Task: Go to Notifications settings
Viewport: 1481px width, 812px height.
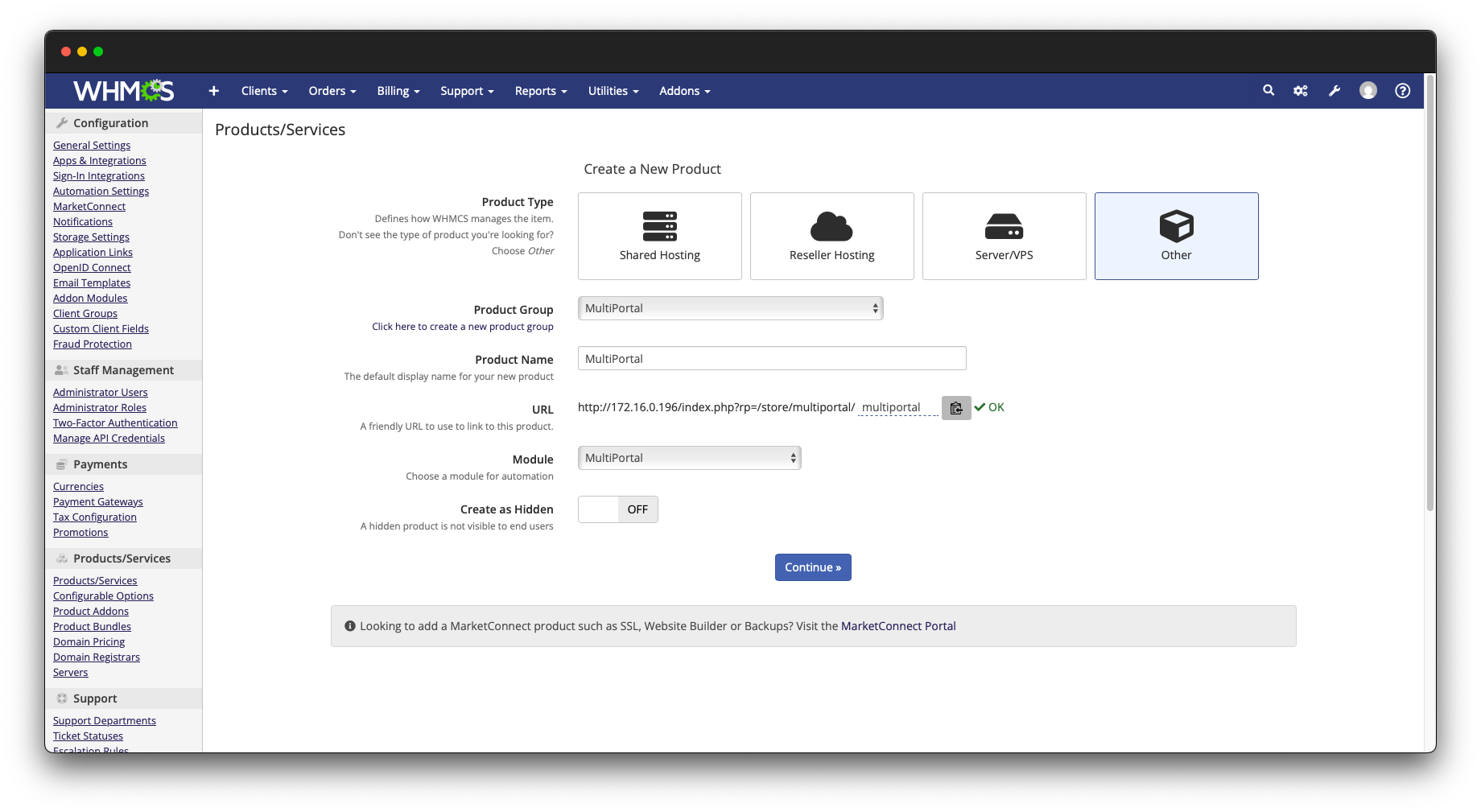Action: [83, 222]
